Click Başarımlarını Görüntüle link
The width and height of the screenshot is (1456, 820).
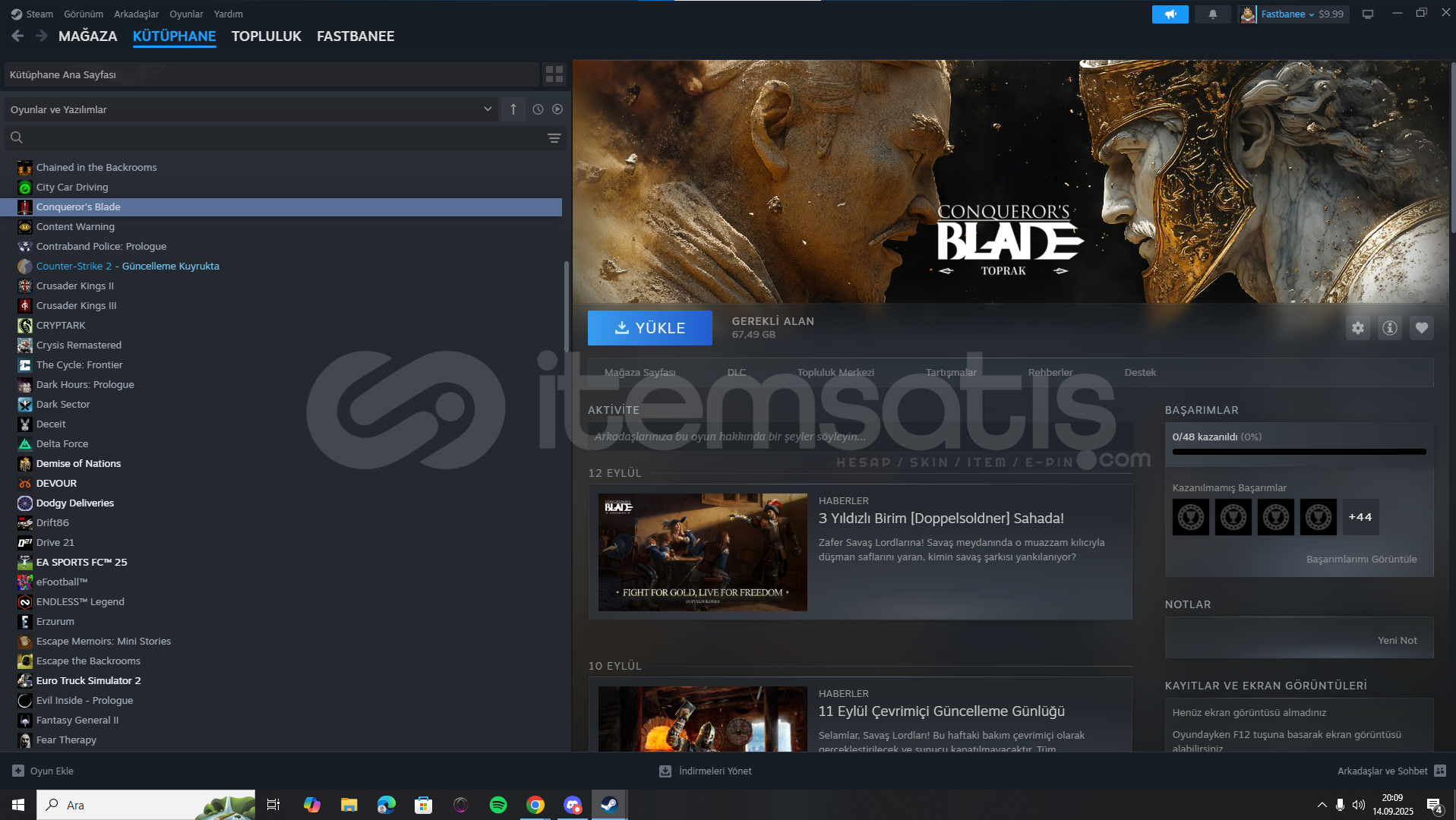coord(1361,560)
